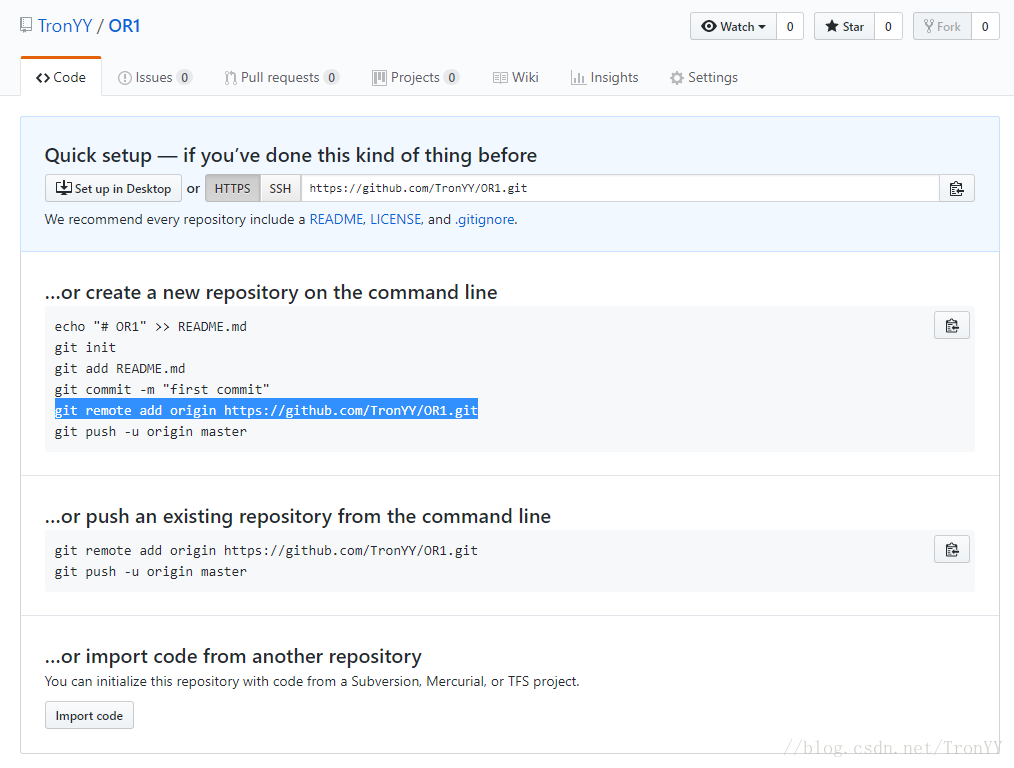Viewport: 1014px width, 768px height.
Task: Go to the Wiki tab
Action: click(x=515, y=78)
